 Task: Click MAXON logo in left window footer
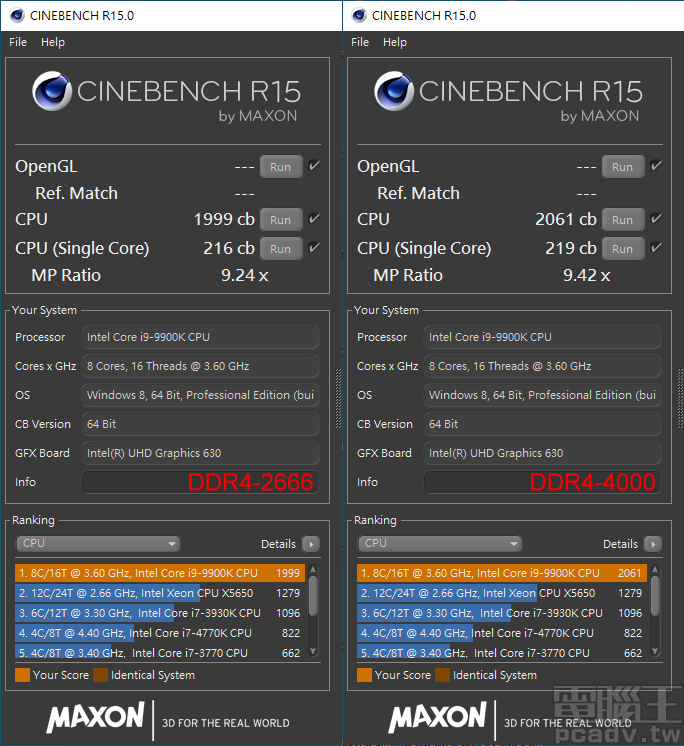pyautogui.click(x=96, y=717)
